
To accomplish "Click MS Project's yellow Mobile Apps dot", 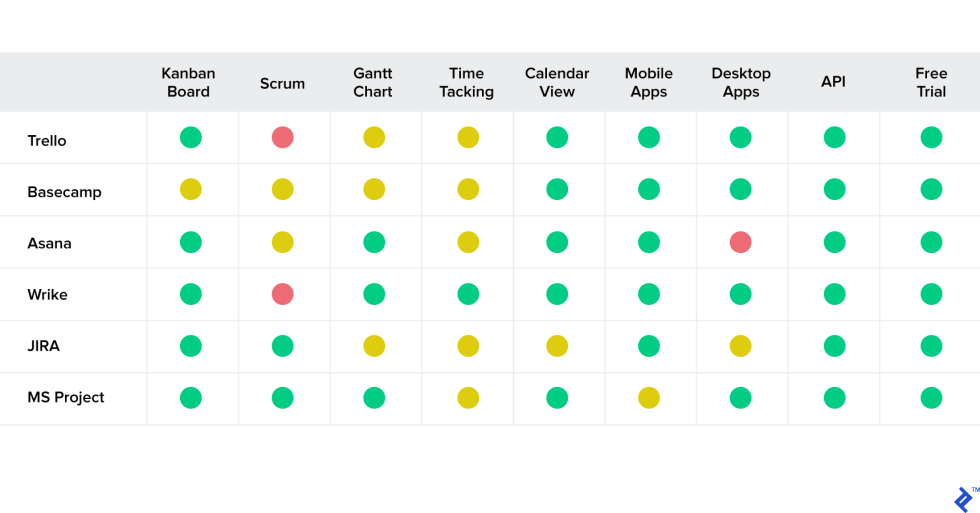I will tap(649, 398).
